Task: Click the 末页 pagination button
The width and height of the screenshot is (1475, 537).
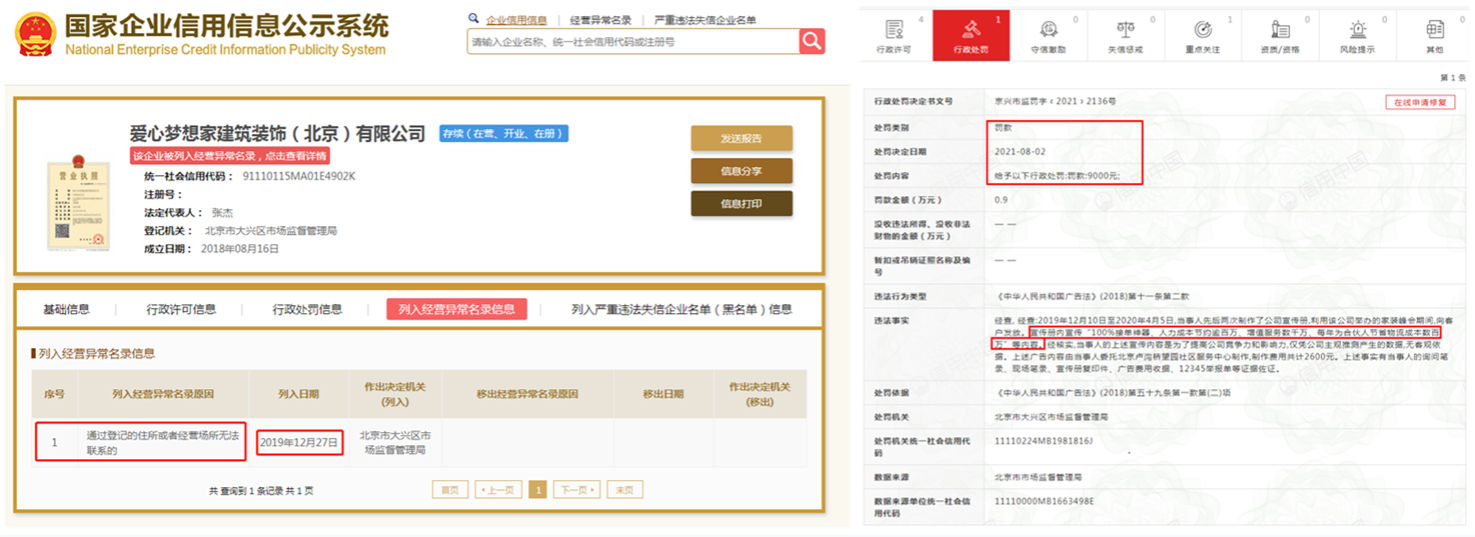Action: click(624, 490)
